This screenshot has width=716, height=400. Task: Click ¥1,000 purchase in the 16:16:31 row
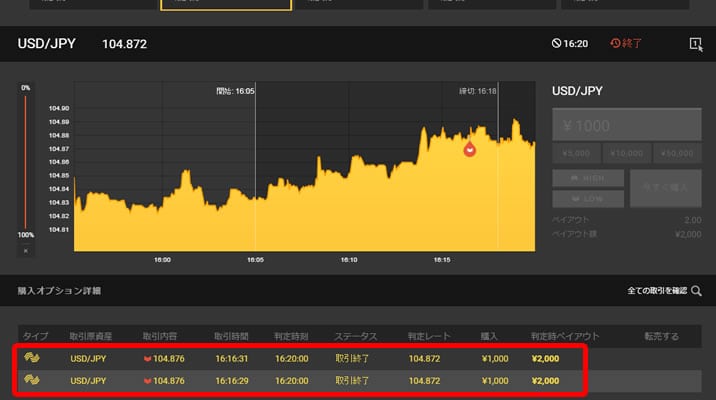tap(495, 359)
